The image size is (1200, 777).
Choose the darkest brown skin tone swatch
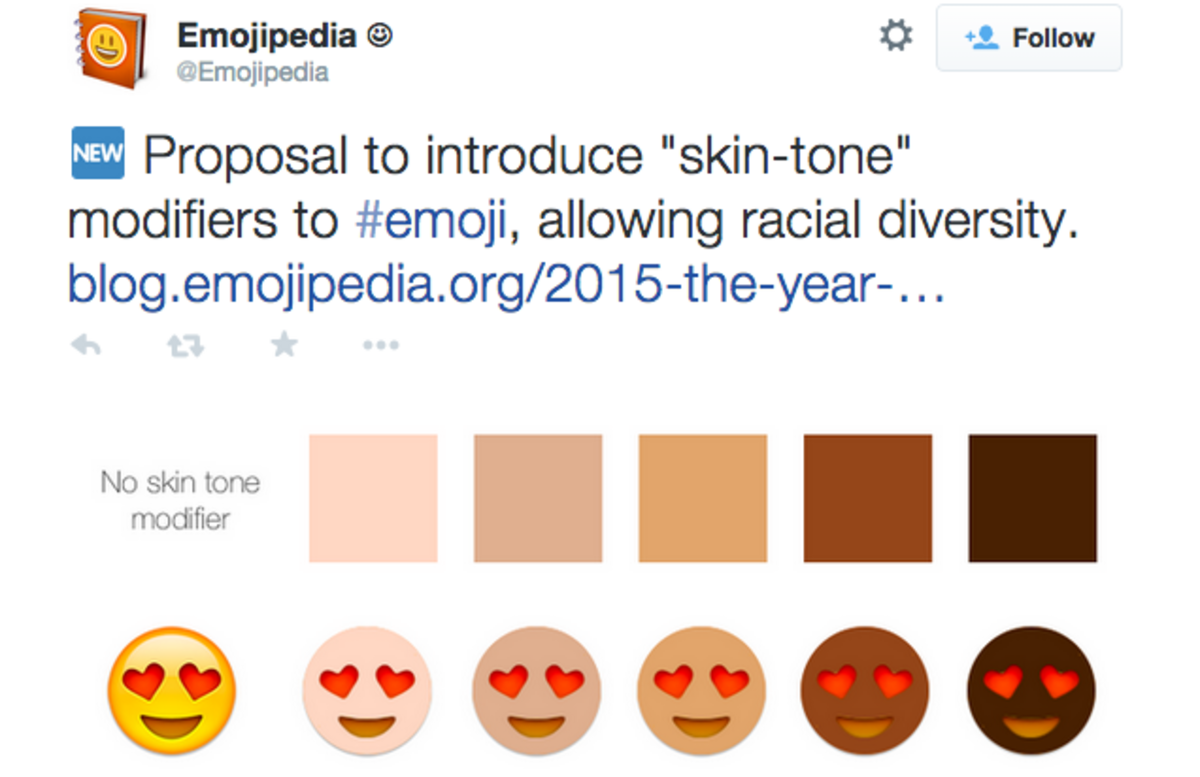coord(1032,498)
